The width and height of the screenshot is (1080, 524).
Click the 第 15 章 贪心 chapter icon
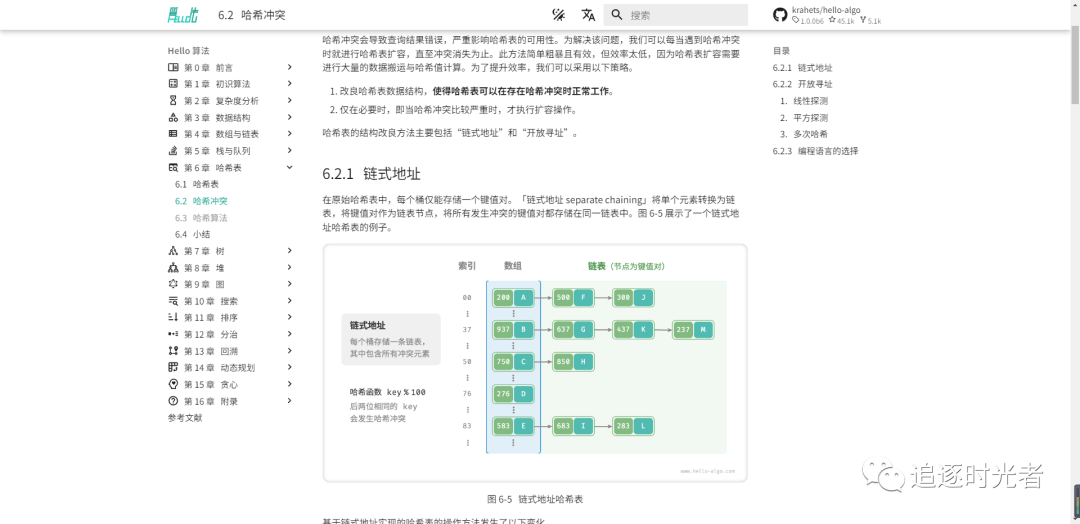173,384
